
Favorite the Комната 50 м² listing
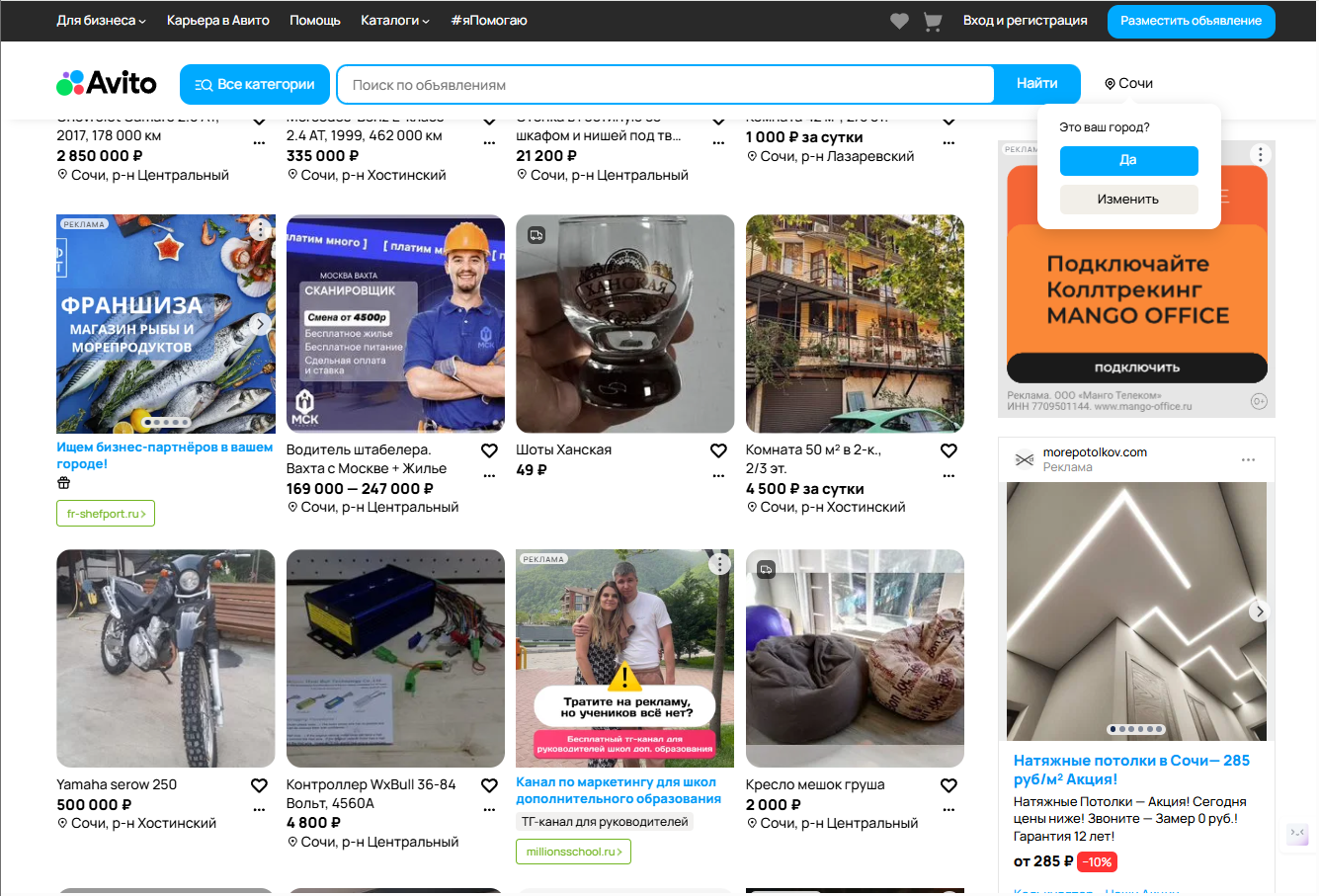pyautogui.click(x=948, y=450)
